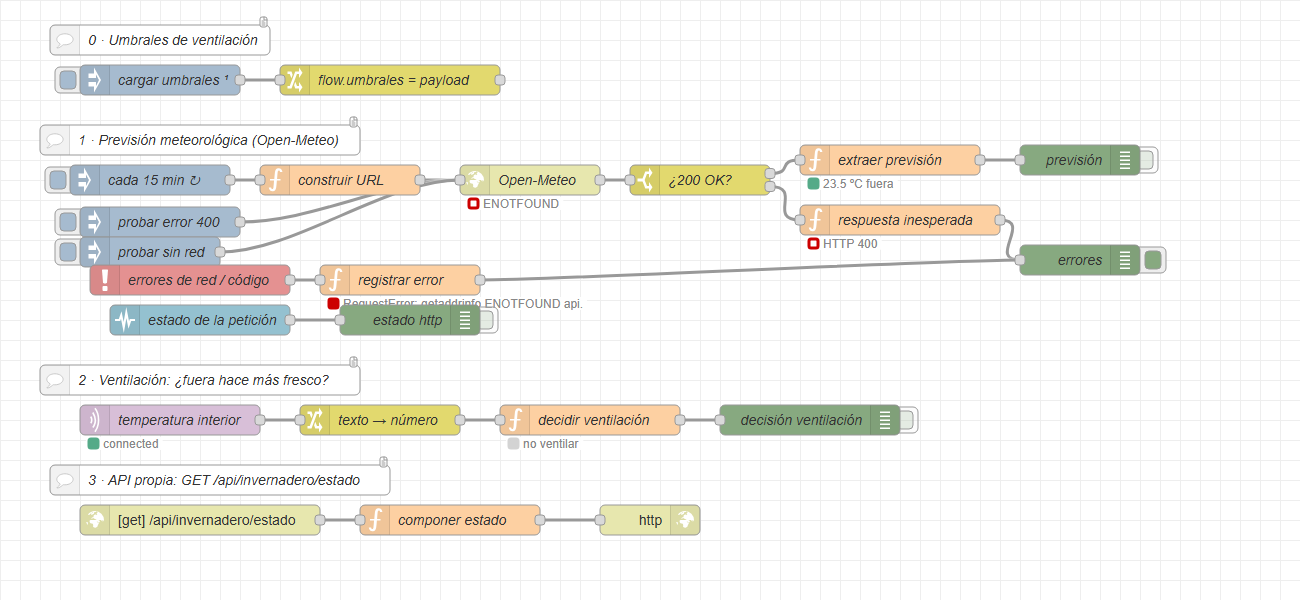Viewport: 1300px width, 600px height.
Task: Toggle the decisión ventilación debug output
Action: [907, 420]
